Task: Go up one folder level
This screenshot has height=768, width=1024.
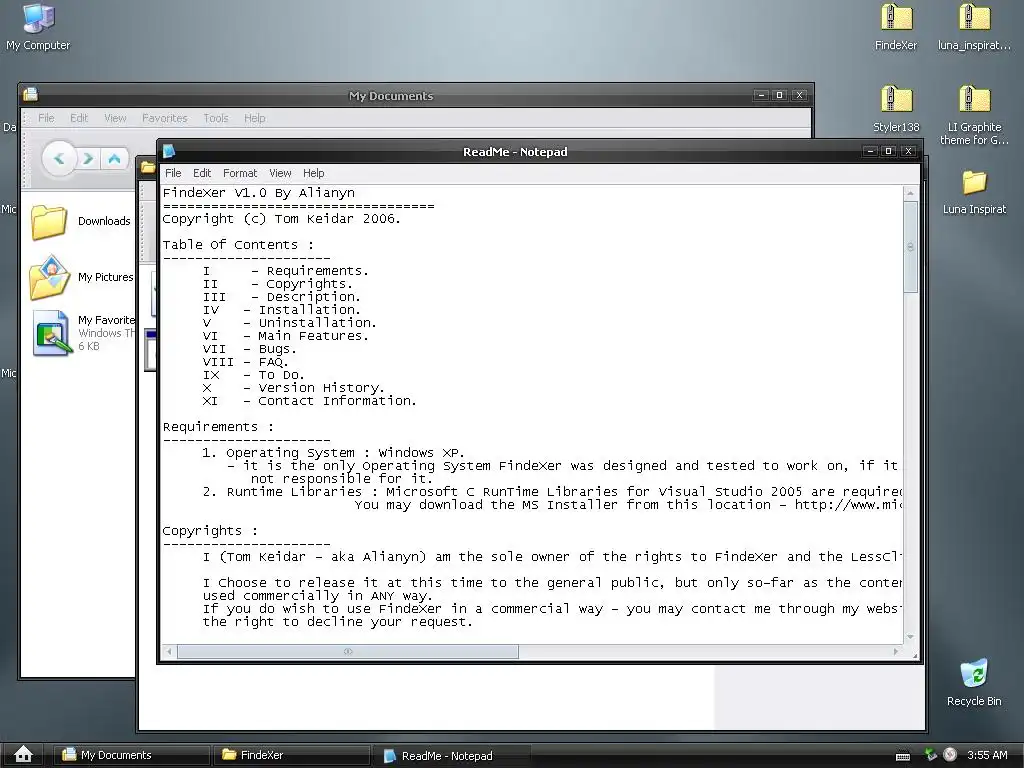Action: [x=114, y=159]
